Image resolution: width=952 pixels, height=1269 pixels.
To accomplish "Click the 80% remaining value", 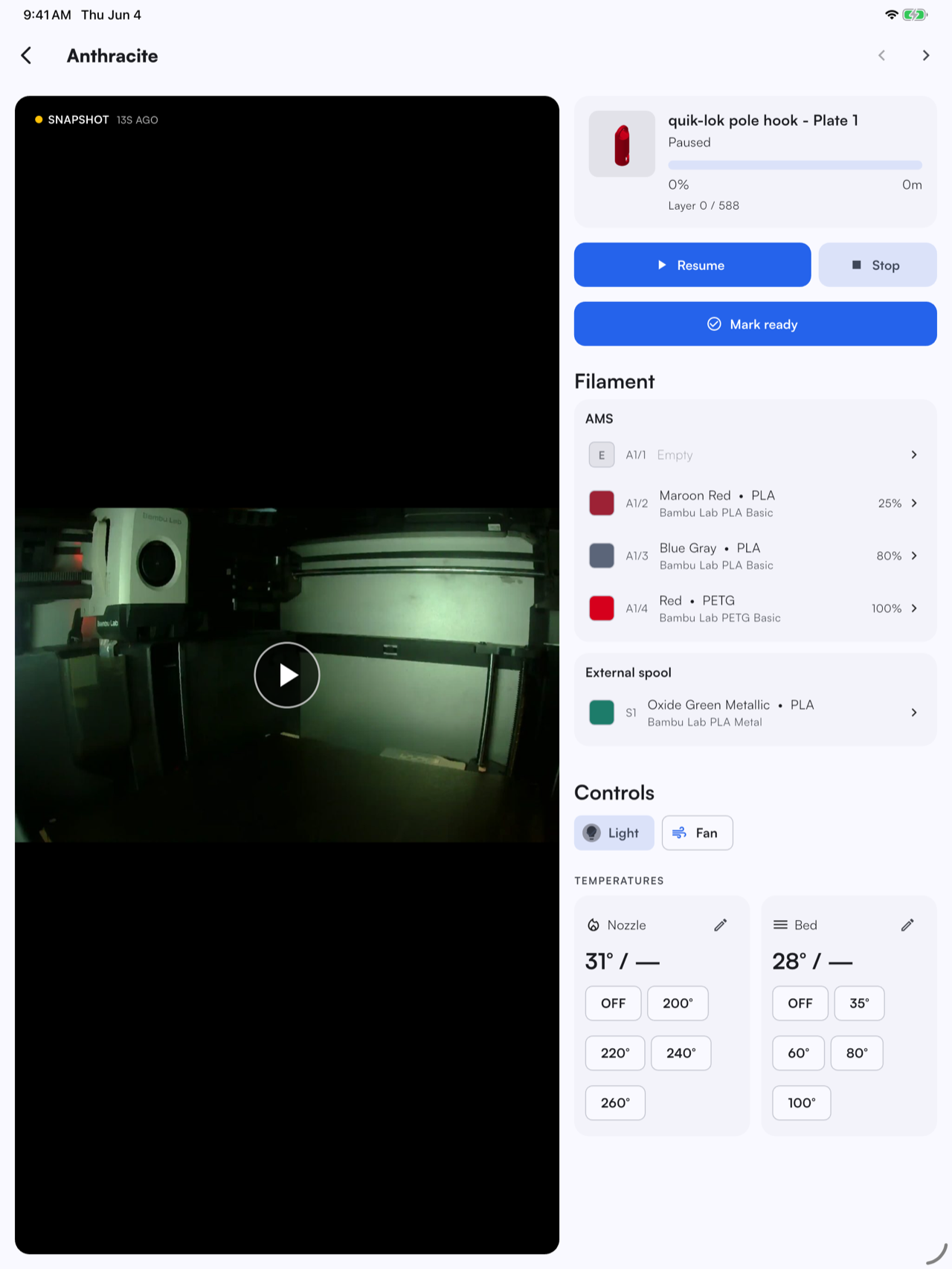I will click(889, 556).
